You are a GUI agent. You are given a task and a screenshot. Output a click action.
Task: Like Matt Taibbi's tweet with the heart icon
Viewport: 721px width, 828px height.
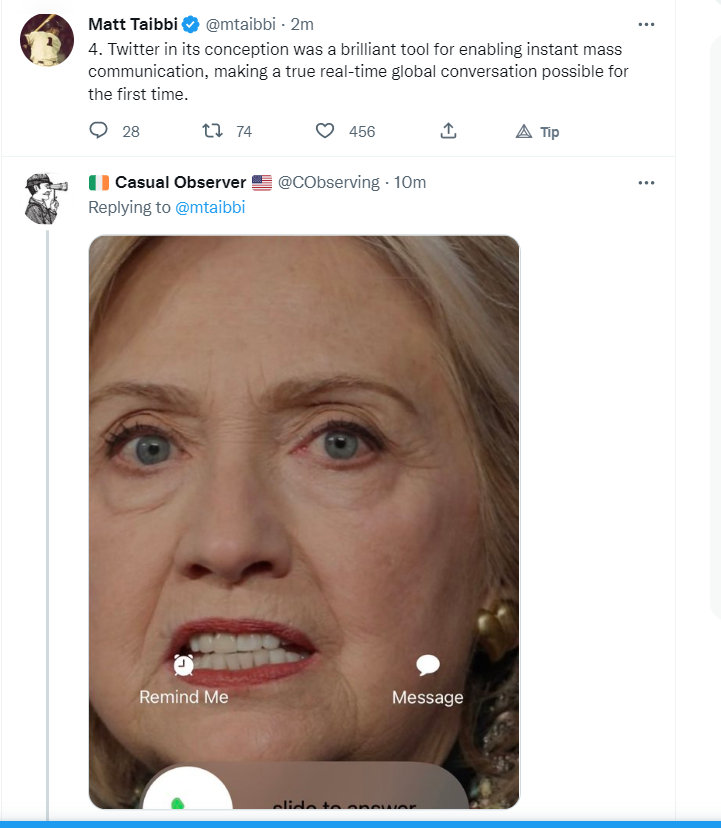click(x=324, y=131)
